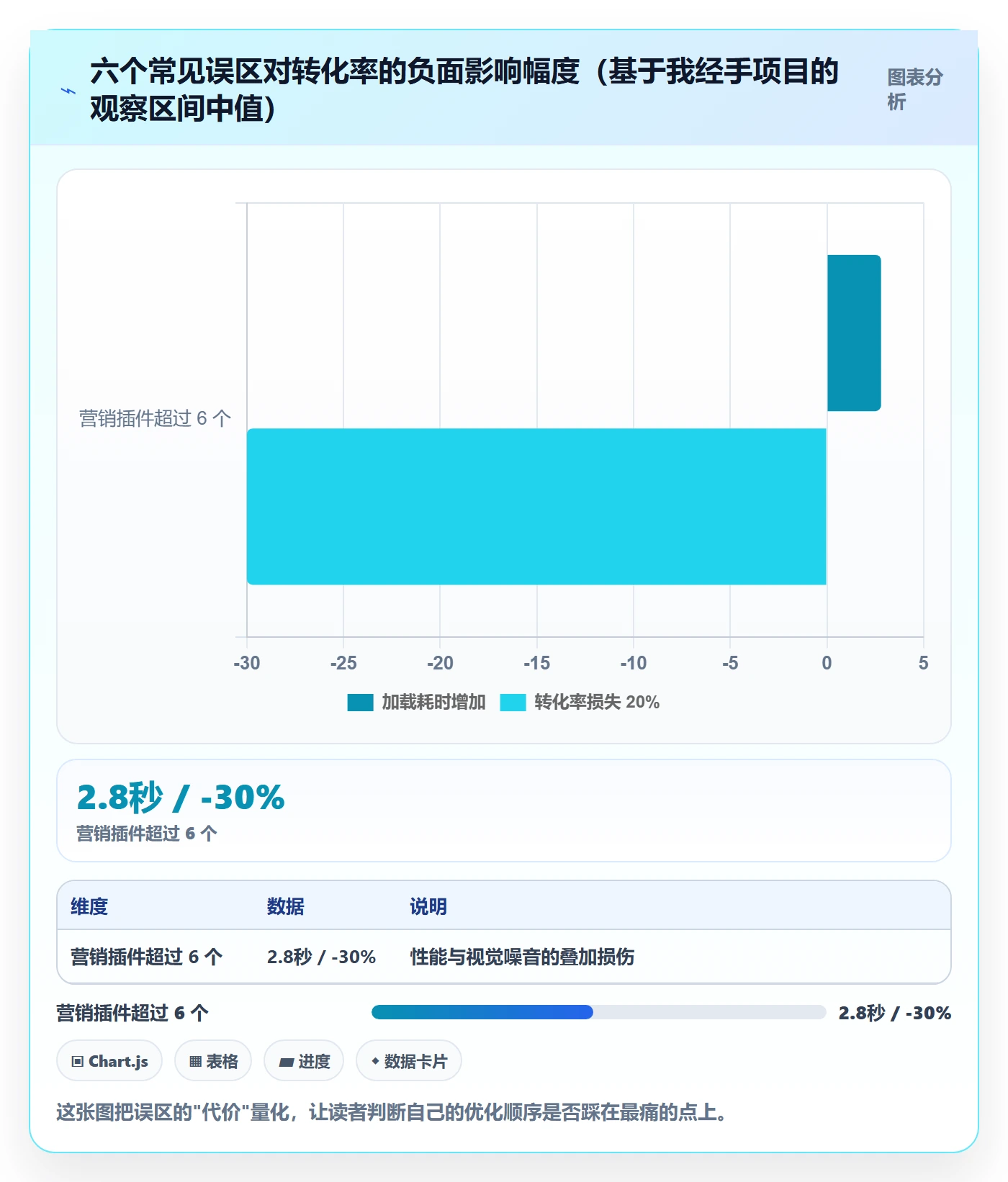Click the table cell 2.8秒 / -30%
Image resolution: width=1008 pixels, height=1182 pixels.
[321, 957]
